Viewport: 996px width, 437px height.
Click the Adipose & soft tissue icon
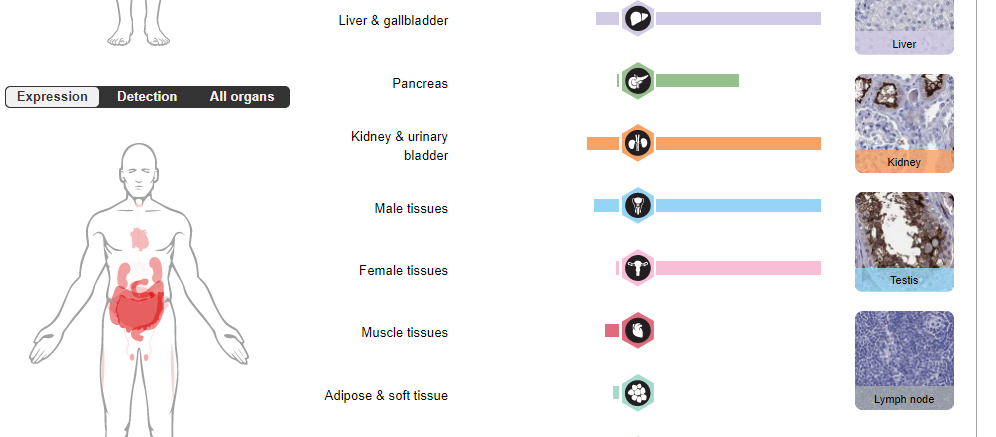[638, 393]
